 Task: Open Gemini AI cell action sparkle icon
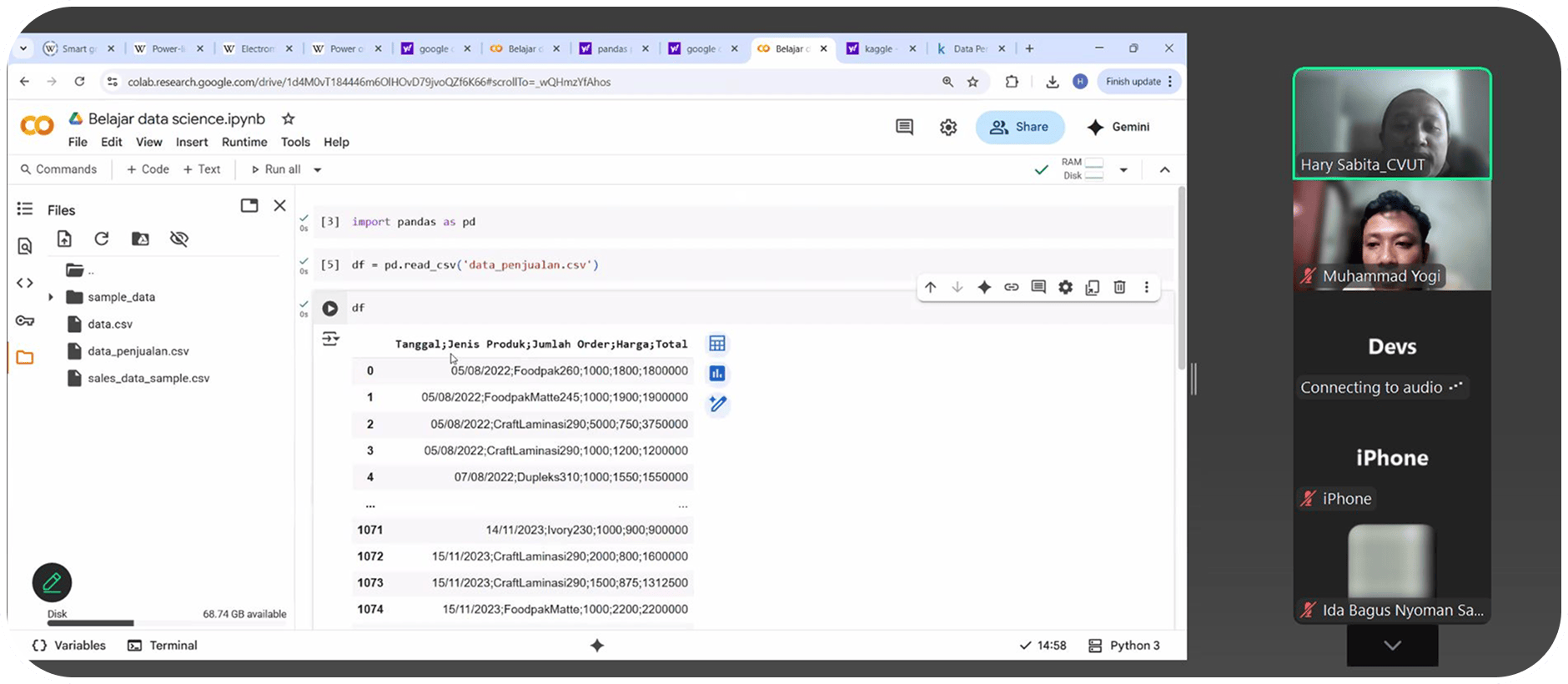click(x=984, y=288)
